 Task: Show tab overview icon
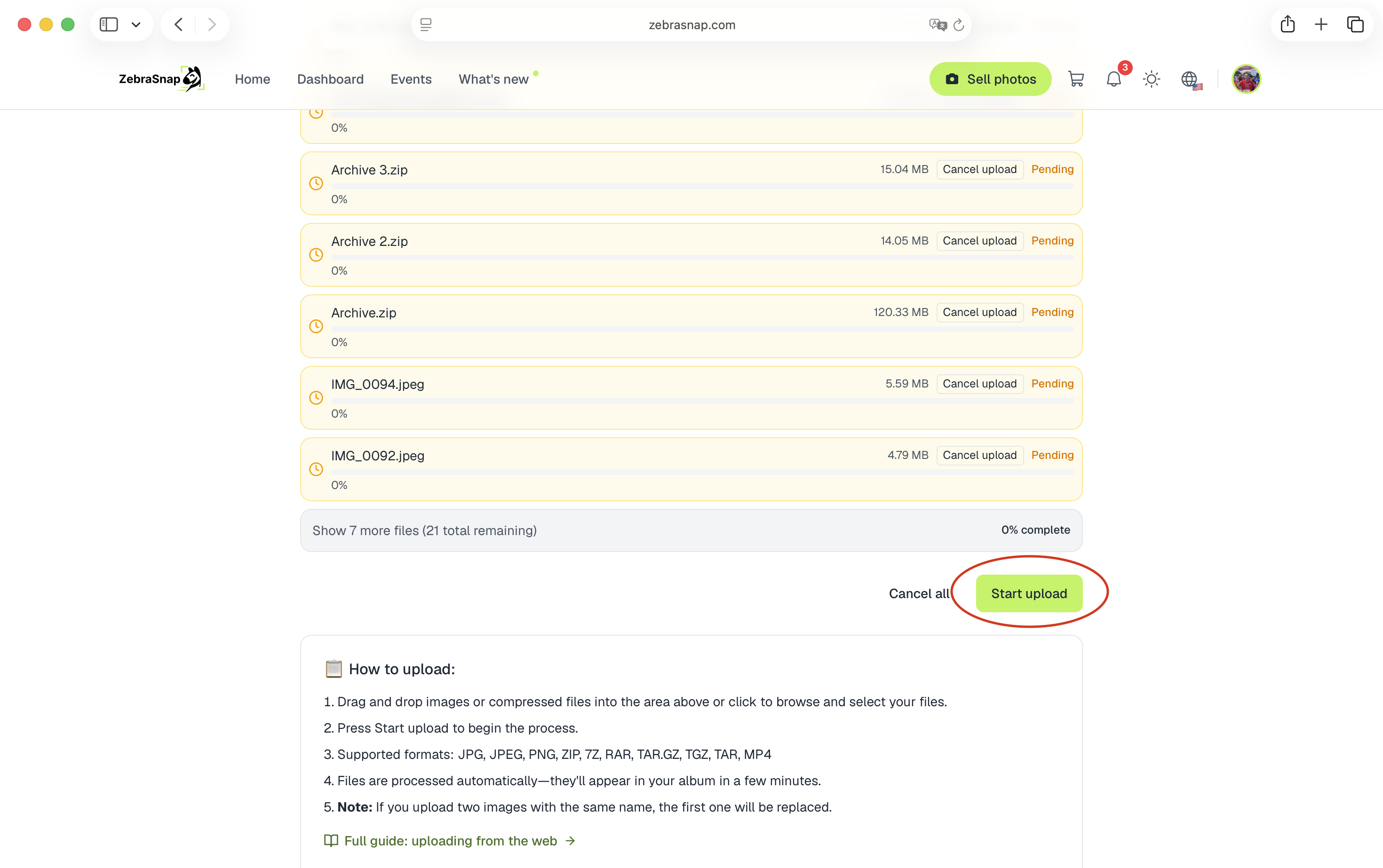tap(1355, 24)
